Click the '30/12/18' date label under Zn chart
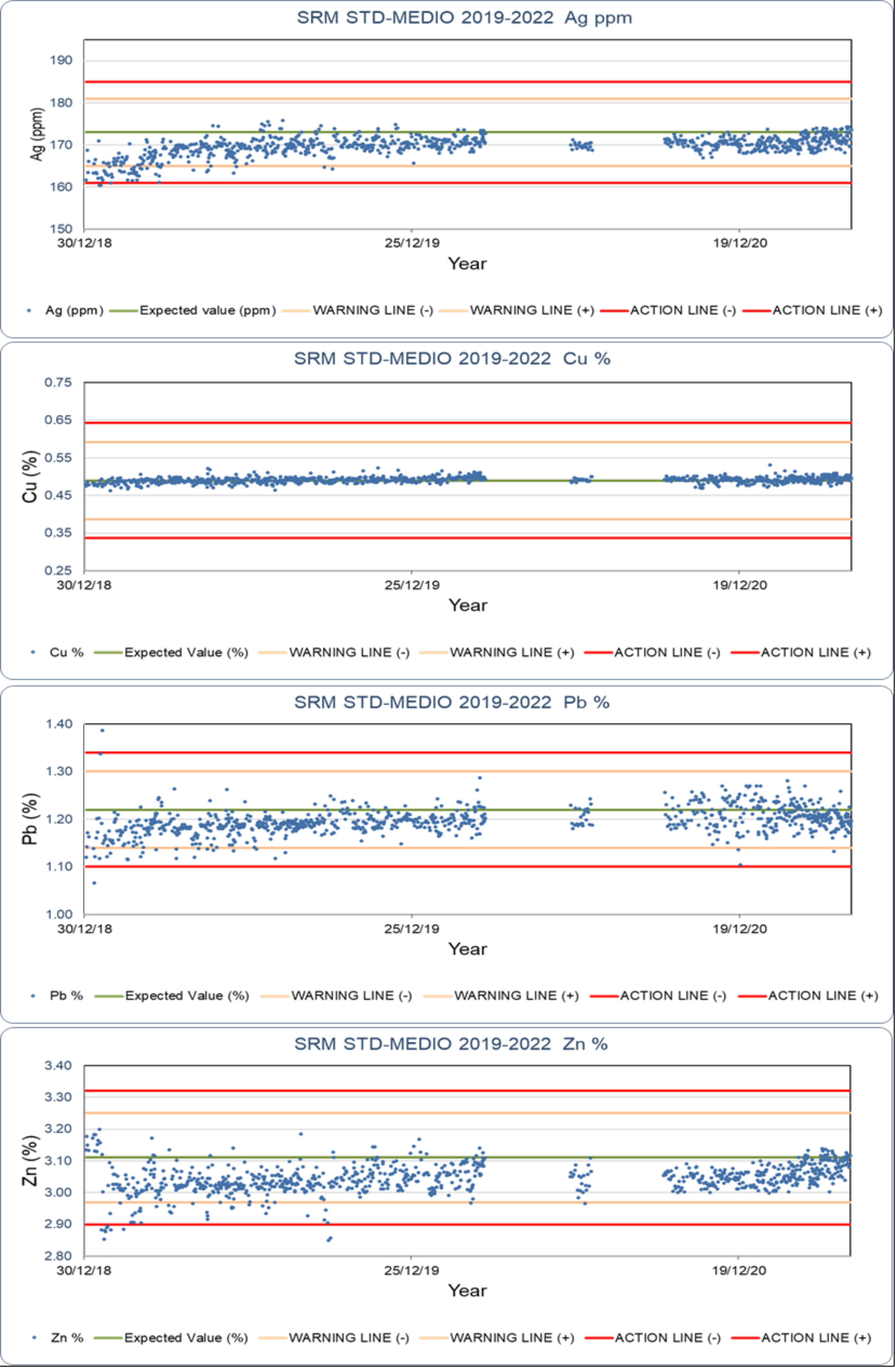The width and height of the screenshot is (896, 1368). [x=84, y=1270]
